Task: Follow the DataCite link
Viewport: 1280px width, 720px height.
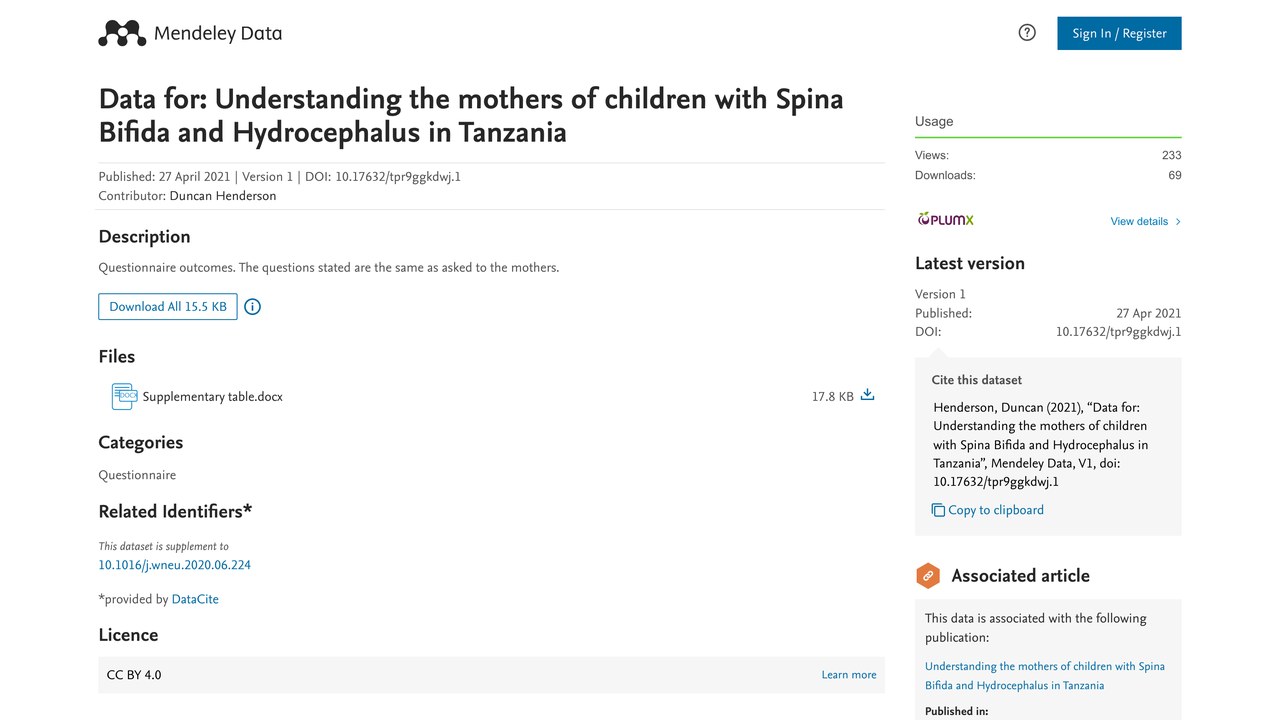Action: pyautogui.click(x=195, y=599)
